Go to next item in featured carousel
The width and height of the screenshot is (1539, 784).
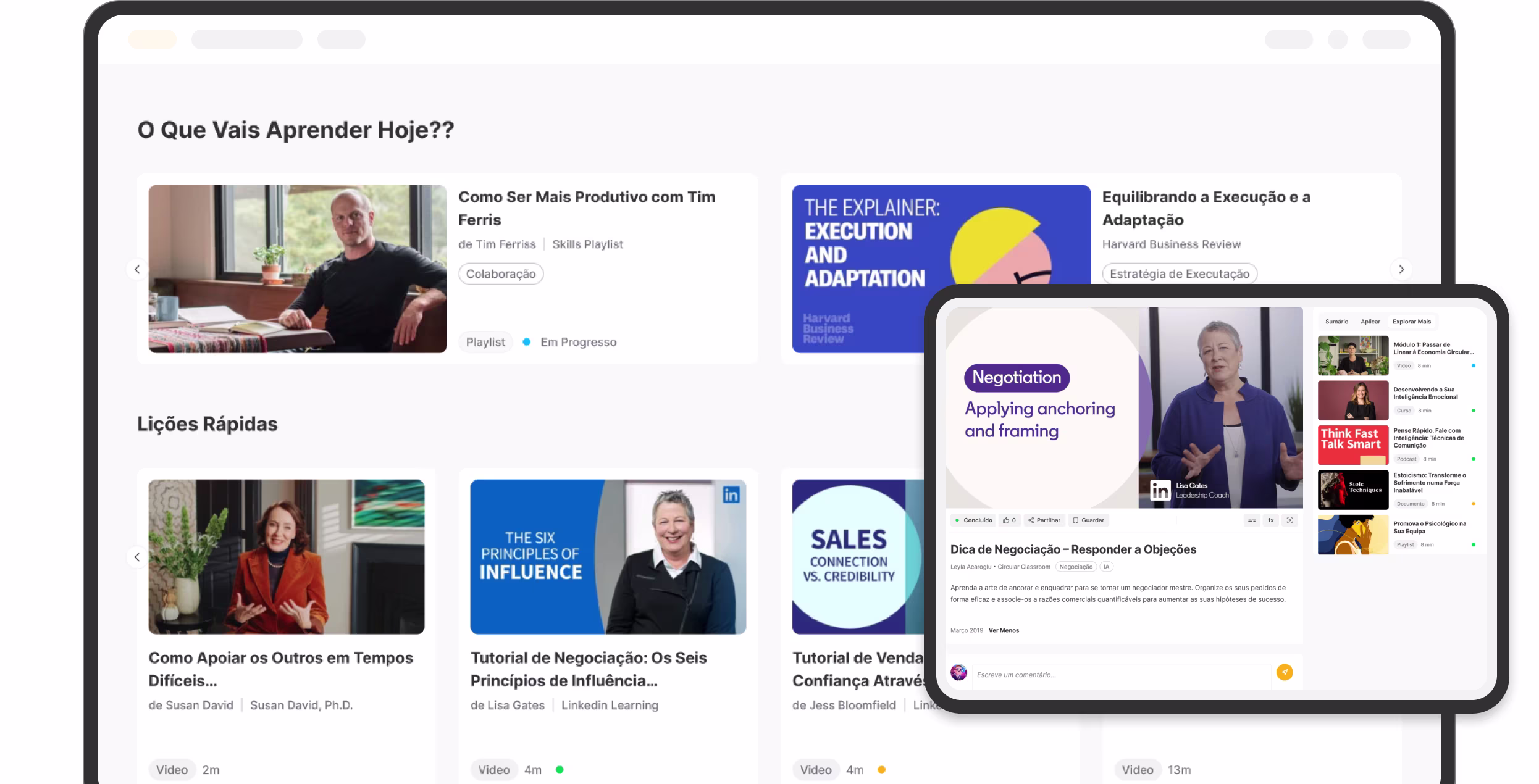(x=1401, y=269)
